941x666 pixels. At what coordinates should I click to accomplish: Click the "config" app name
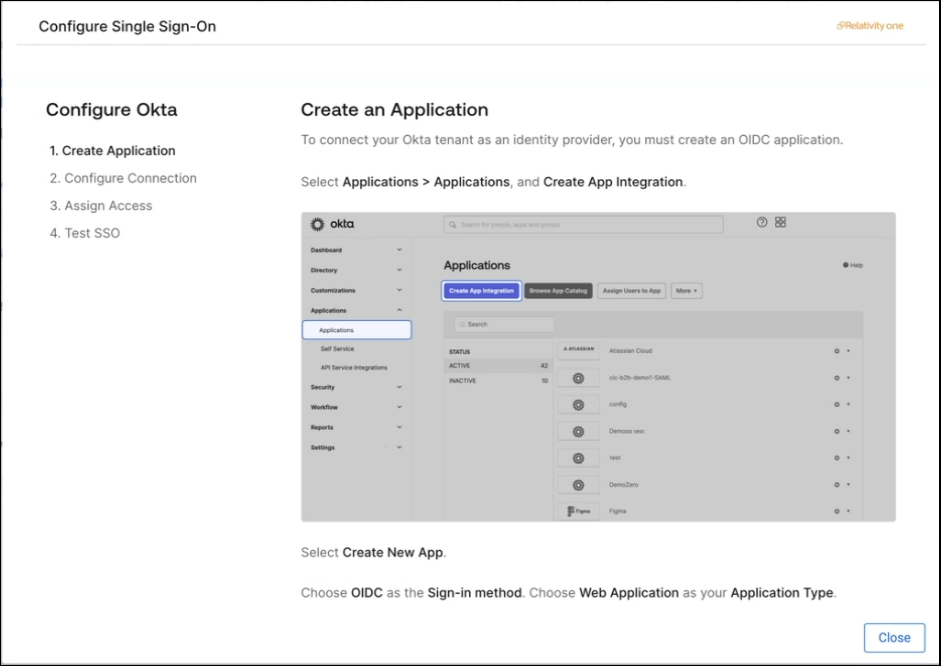pyautogui.click(x=618, y=404)
